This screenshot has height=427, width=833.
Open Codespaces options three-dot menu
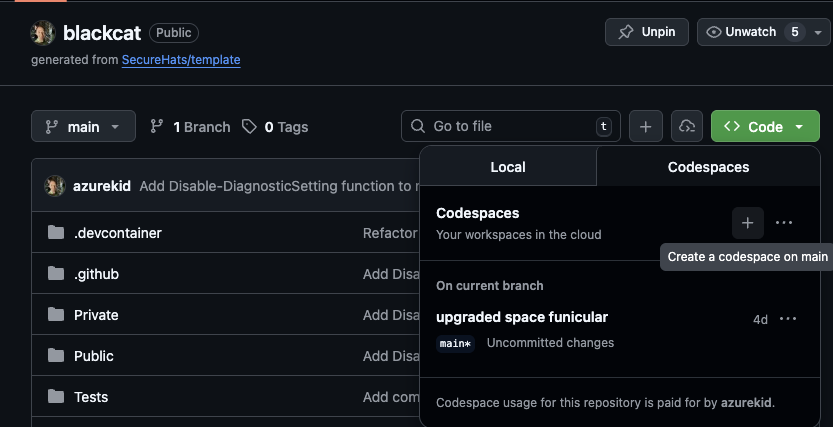(x=784, y=223)
